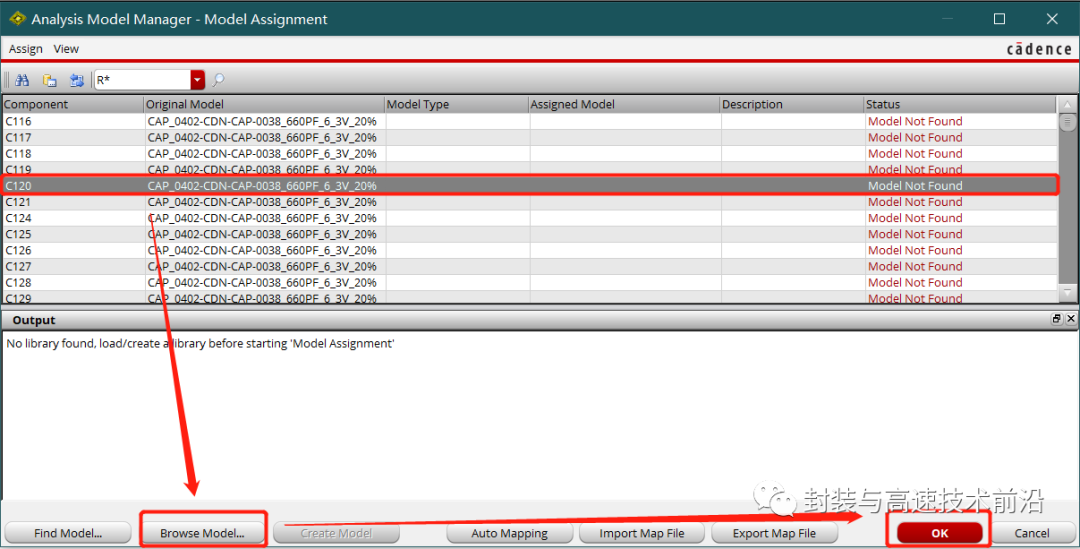Select the C116 component row
This screenshot has width=1080, height=549.
529,121
